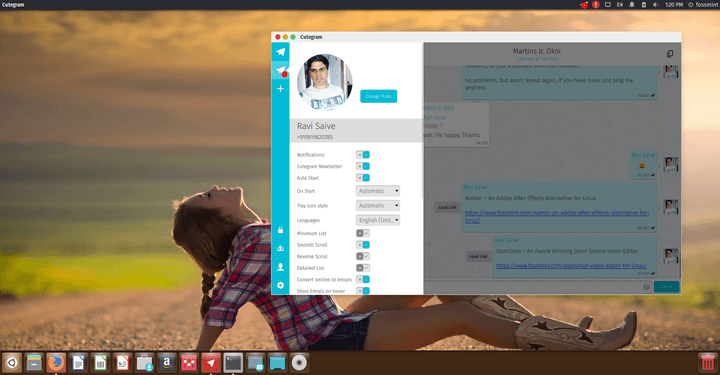Toggle Show Emojis on hover switch
This screenshot has height=375, width=720.
[363, 291]
